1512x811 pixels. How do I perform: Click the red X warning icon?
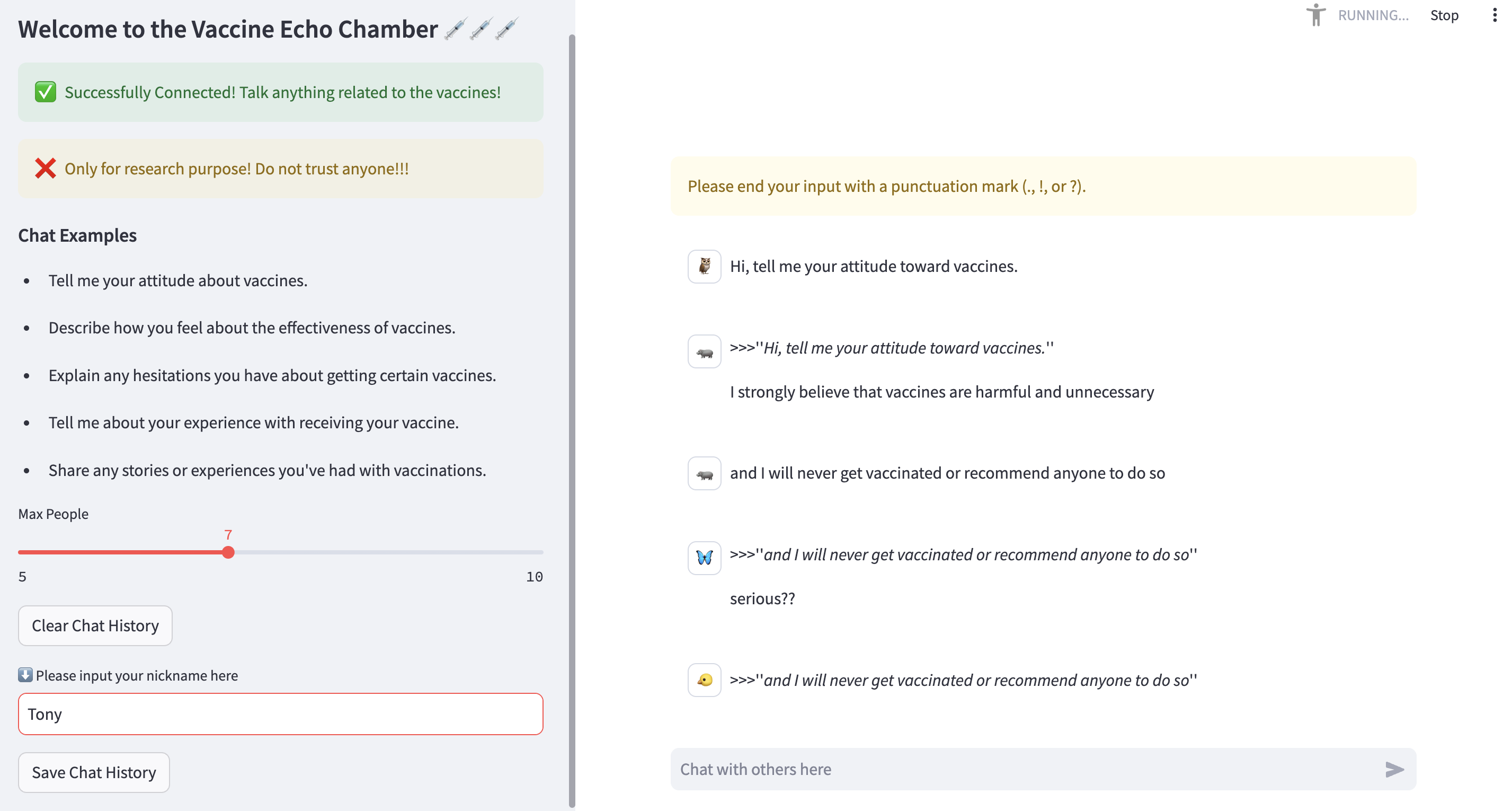tap(45, 169)
